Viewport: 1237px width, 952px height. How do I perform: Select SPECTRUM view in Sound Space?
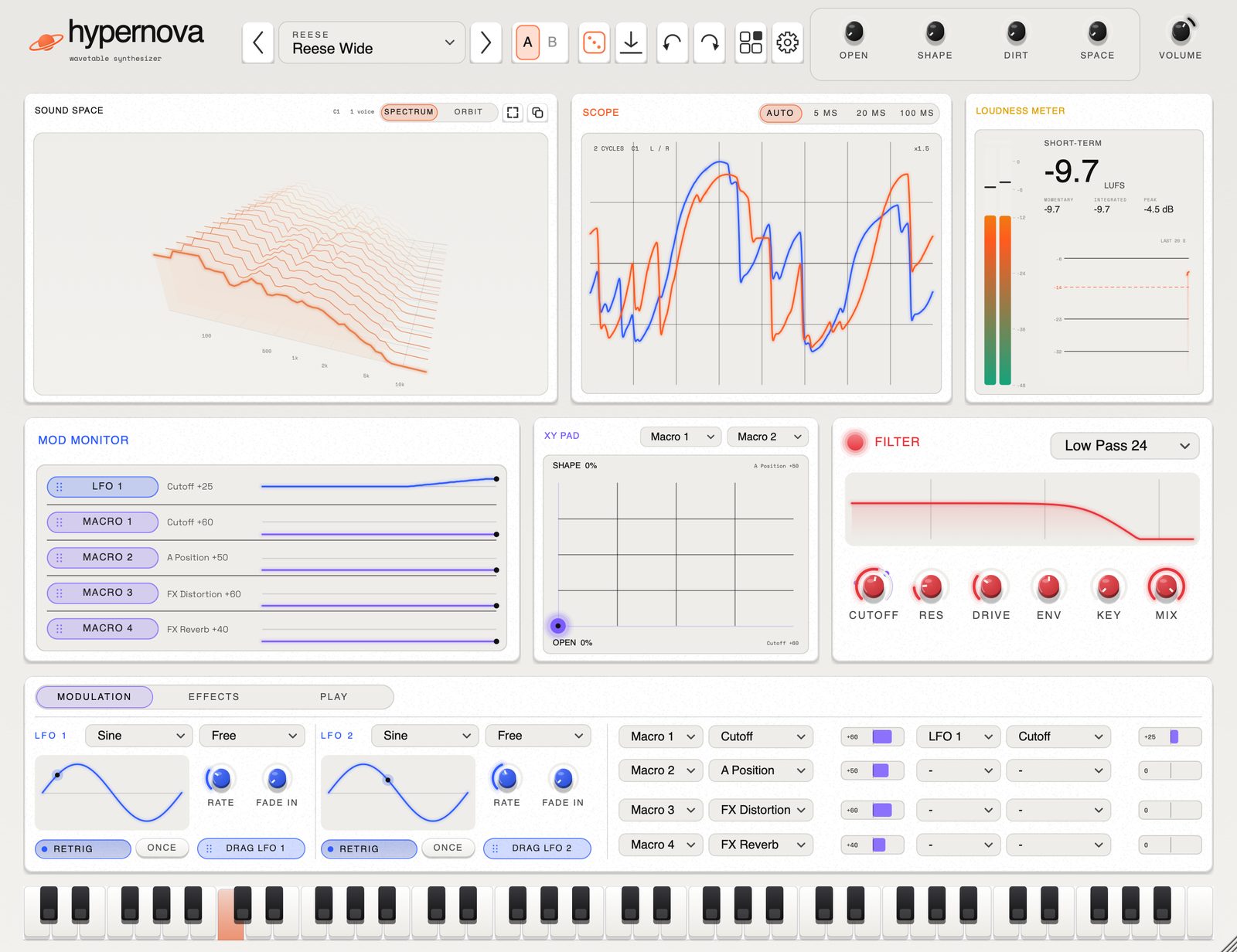click(409, 112)
